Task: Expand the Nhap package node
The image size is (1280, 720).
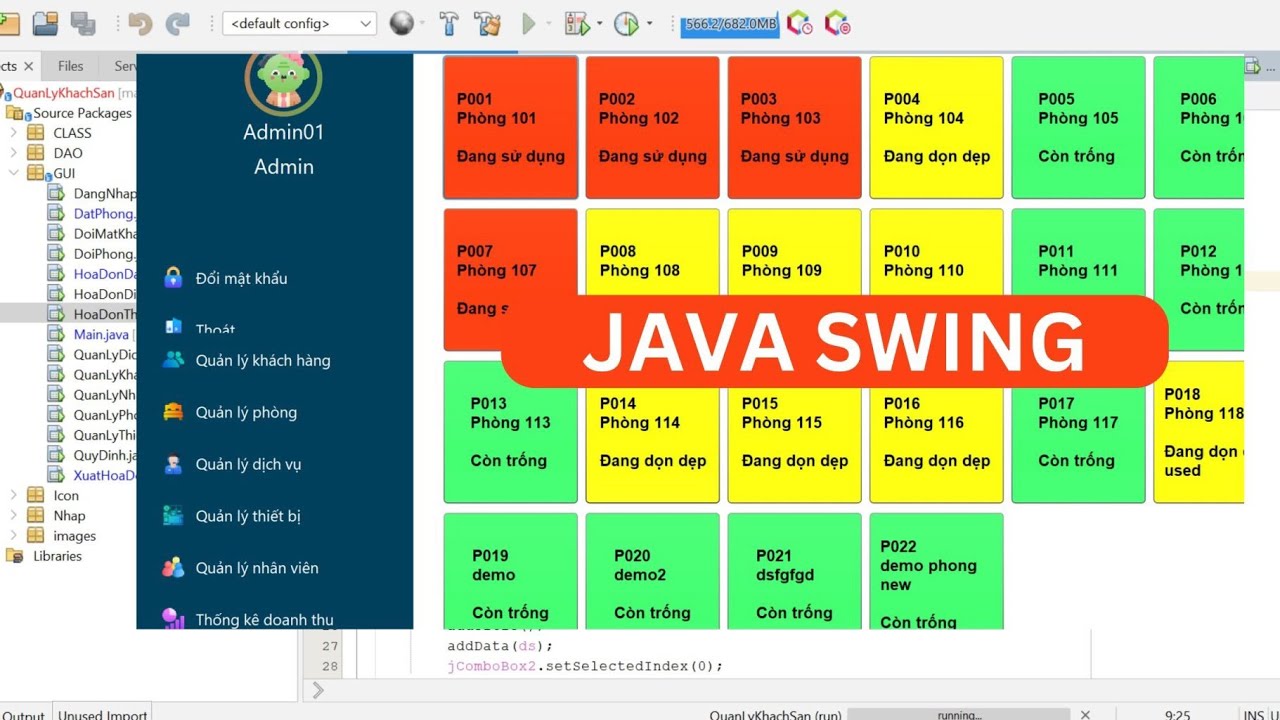Action: tap(13, 515)
